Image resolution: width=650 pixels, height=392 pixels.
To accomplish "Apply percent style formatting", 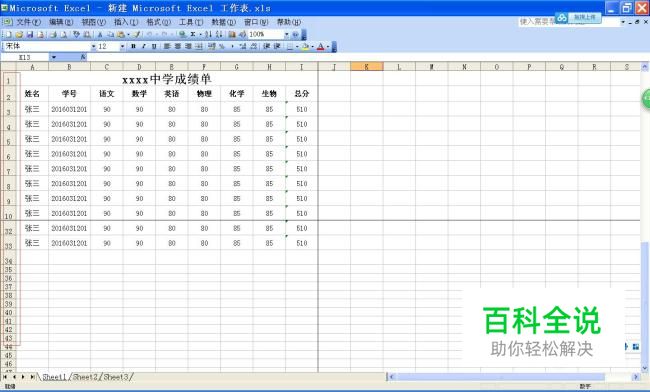I will pos(221,46).
